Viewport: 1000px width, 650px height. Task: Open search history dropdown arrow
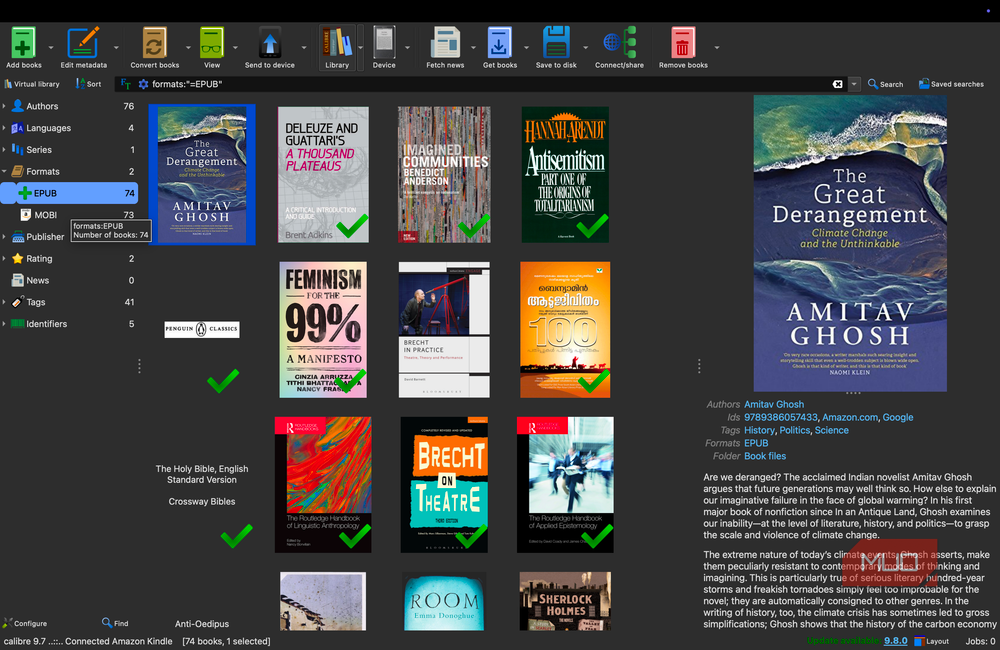(x=854, y=84)
